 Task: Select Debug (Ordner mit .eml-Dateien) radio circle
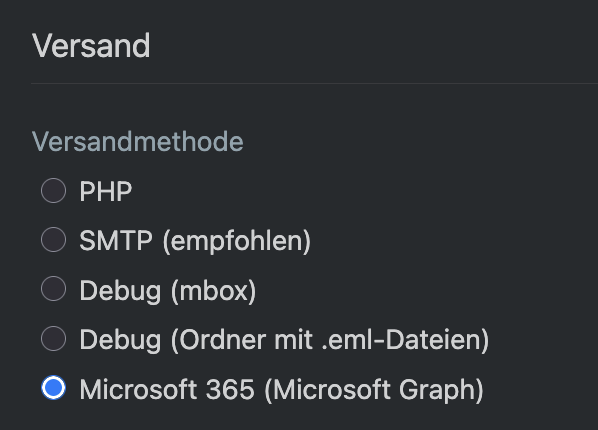[53, 338]
